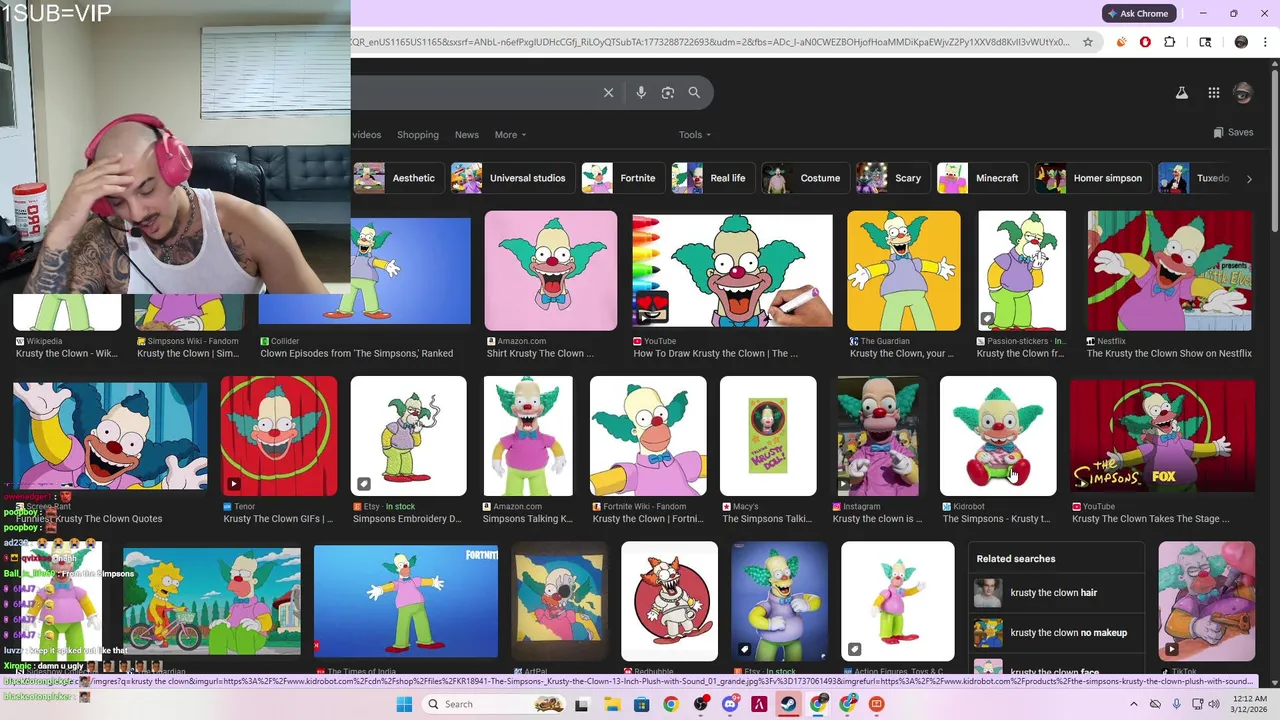Screen dimensions: 1280x720
Task: Open the Saves bookmark link
Action: (1233, 132)
